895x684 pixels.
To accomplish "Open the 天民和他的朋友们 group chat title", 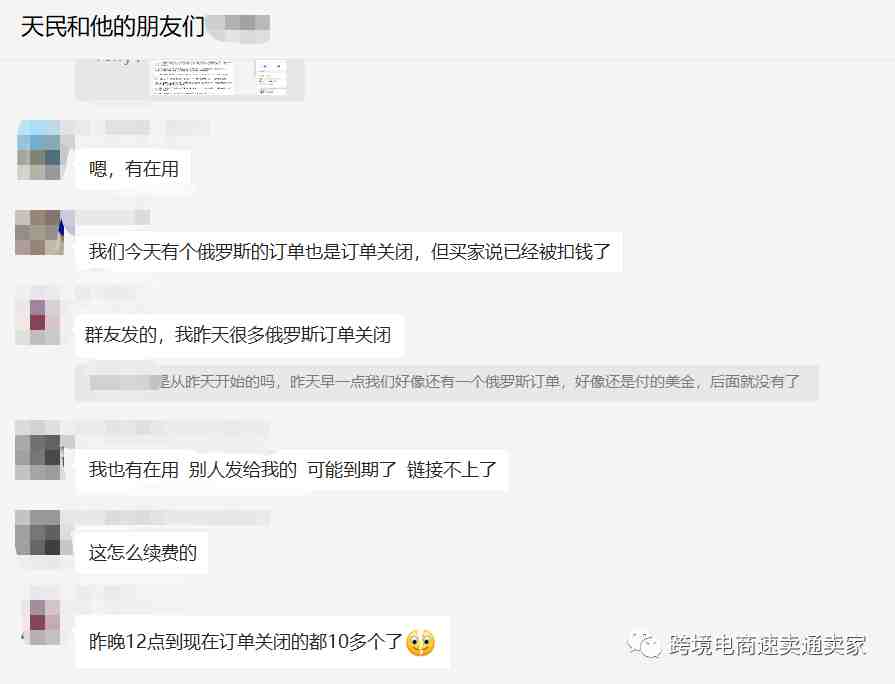I will point(112,26).
